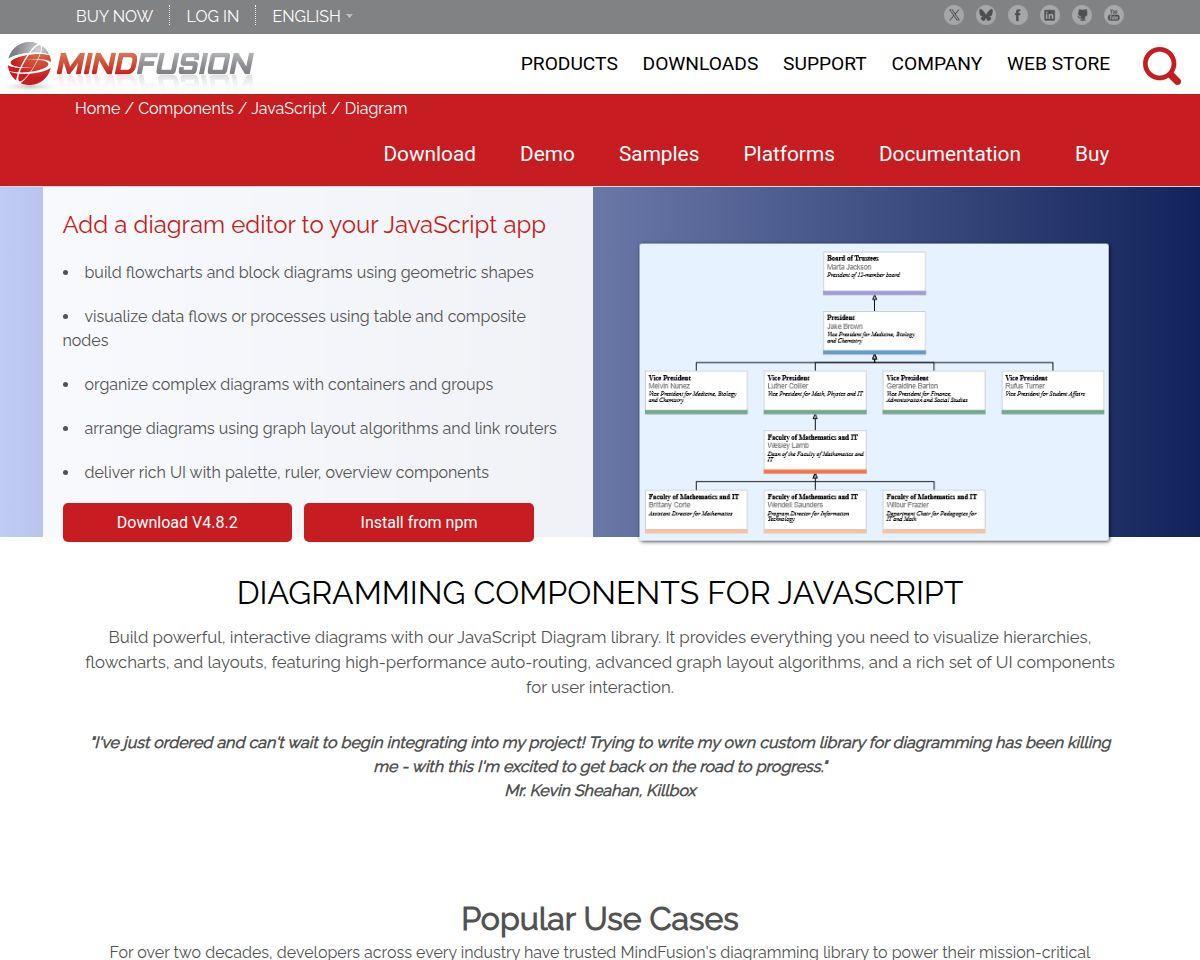Click the org chart diagram preview image
This screenshot has width=1200, height=960.
(x=874, y=392)
